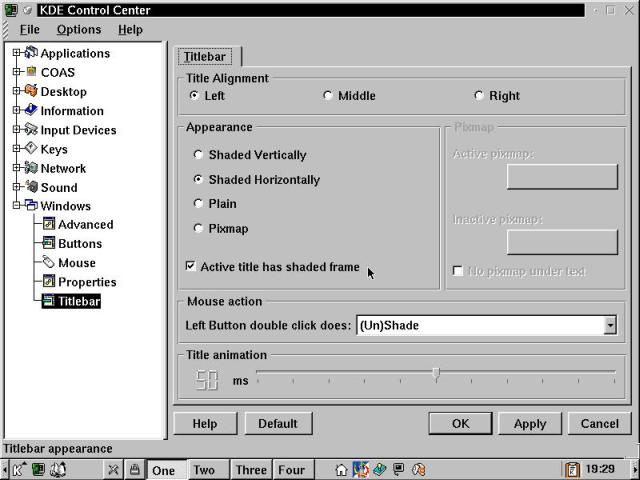The width and height of the screenshot is (640, 480).
Task: Open the File menu
Action: click(x=30, y=30)
